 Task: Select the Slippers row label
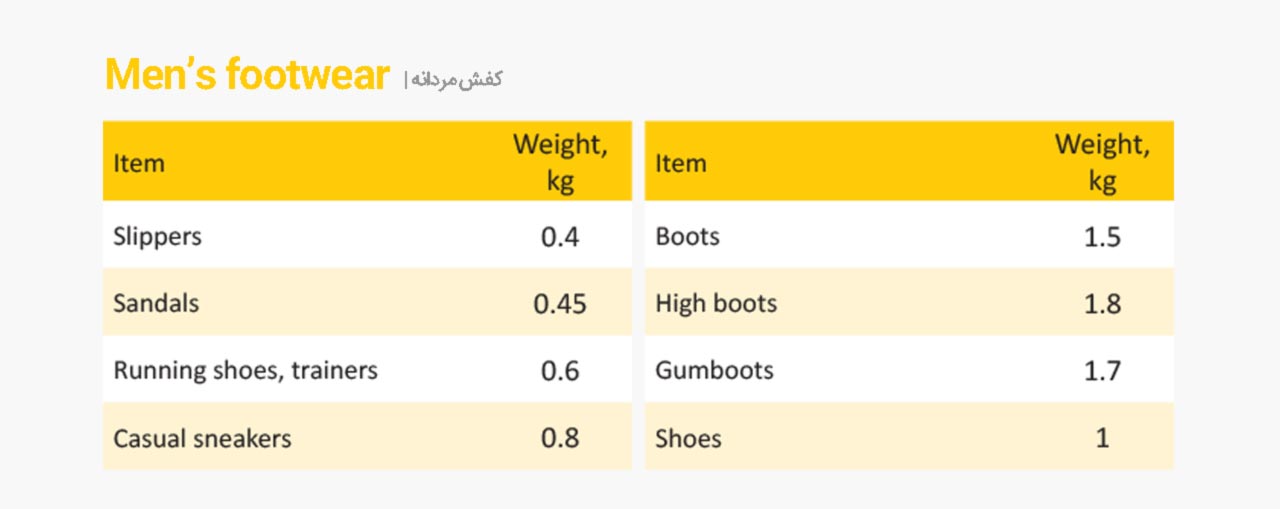pyautogui.click(x=157, y=237)
